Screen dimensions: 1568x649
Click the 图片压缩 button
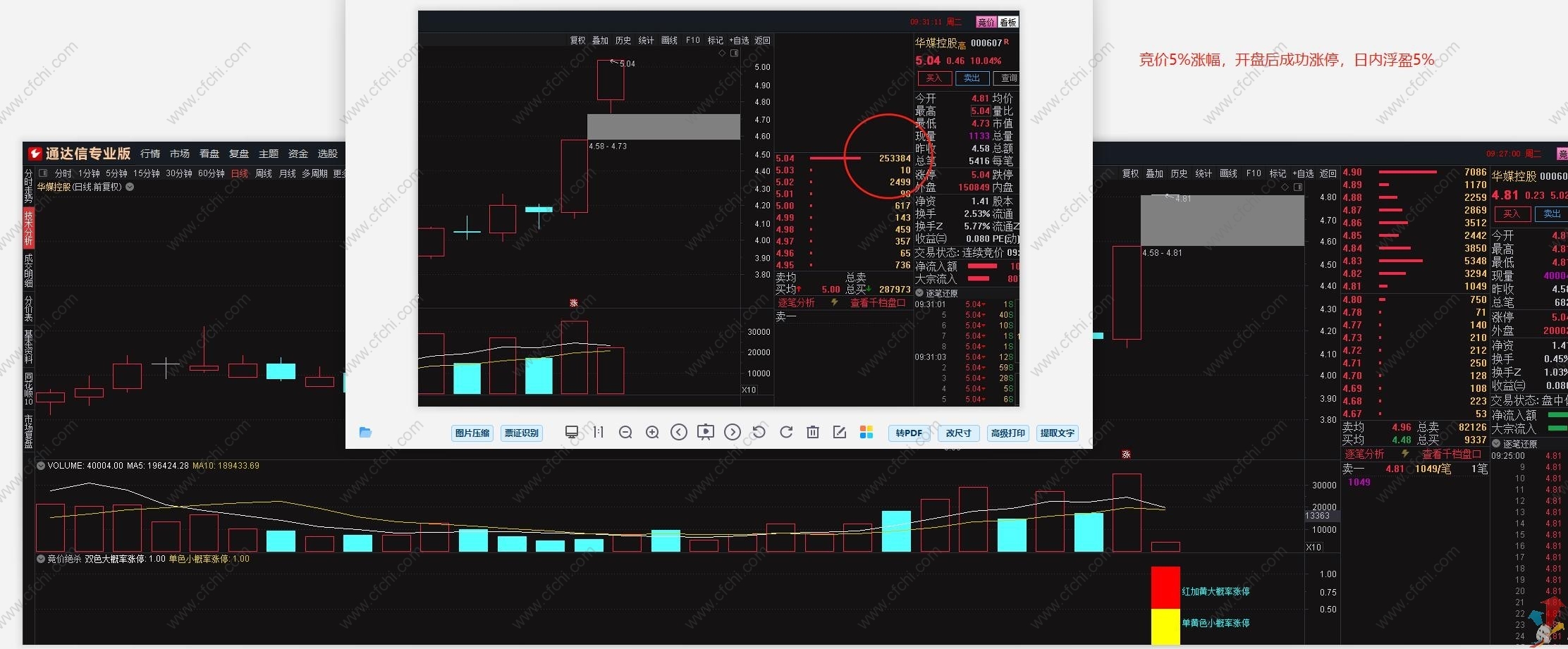pyautogui.click(x=472, y=433)
